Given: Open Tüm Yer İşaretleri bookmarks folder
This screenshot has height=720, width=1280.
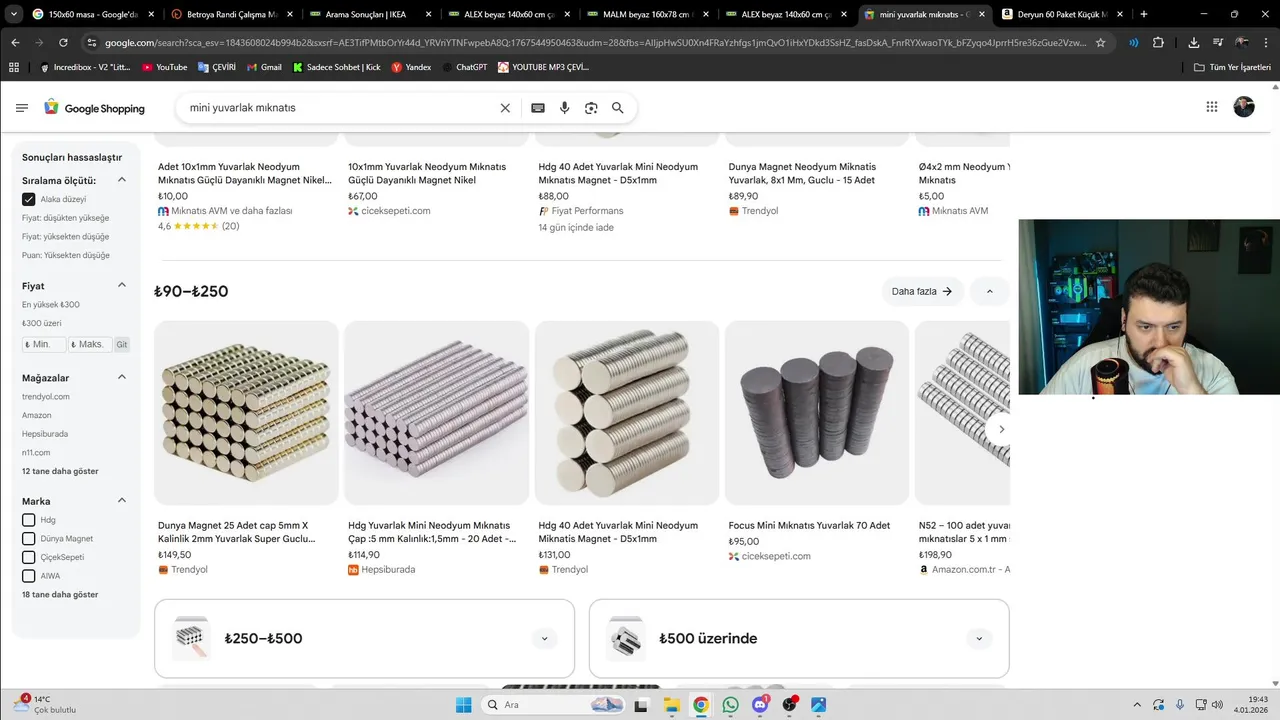Looking at the screenshot, I should pos(1232,67).
